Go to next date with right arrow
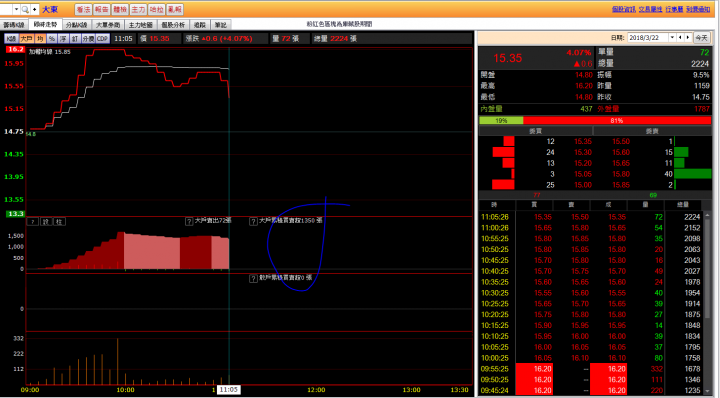The width and height of the screenshot is (720, 398). click(688, 38)
